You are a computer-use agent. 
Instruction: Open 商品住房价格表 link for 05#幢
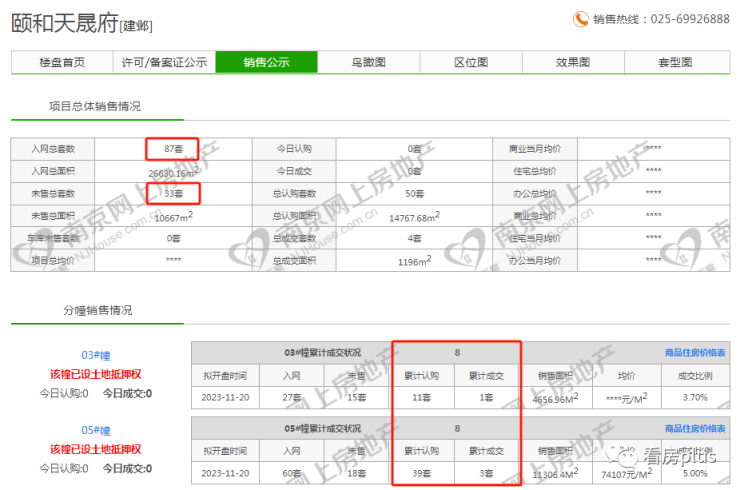point(695,428)
